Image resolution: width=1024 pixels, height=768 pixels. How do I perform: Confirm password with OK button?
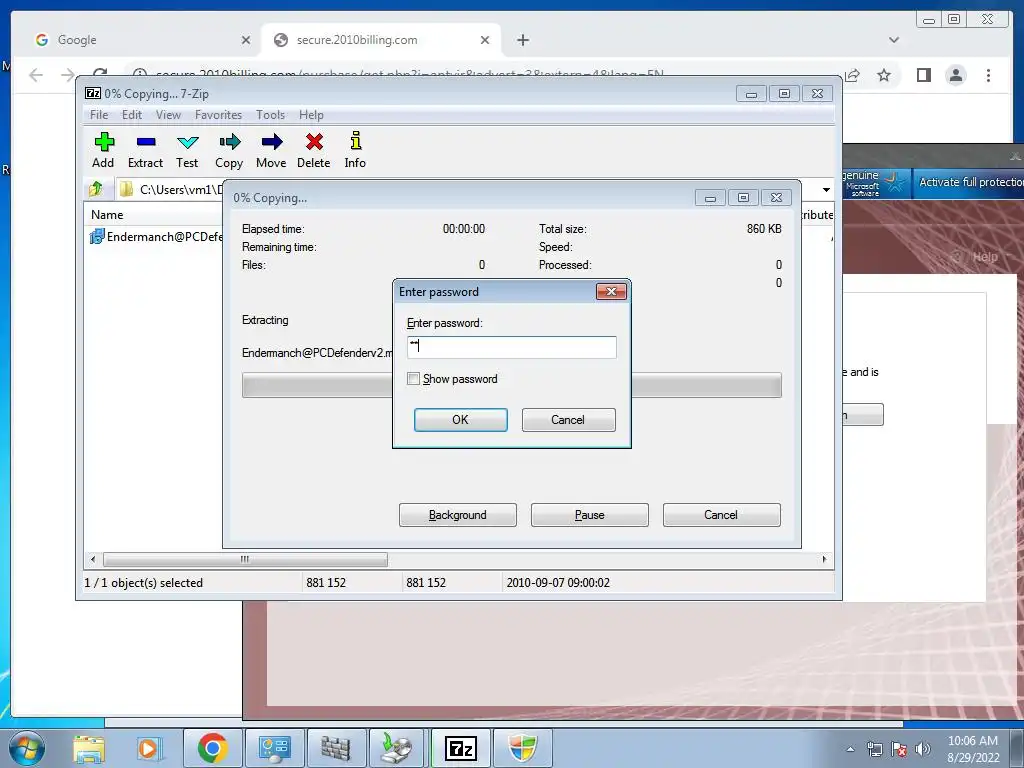pos(460,420)
